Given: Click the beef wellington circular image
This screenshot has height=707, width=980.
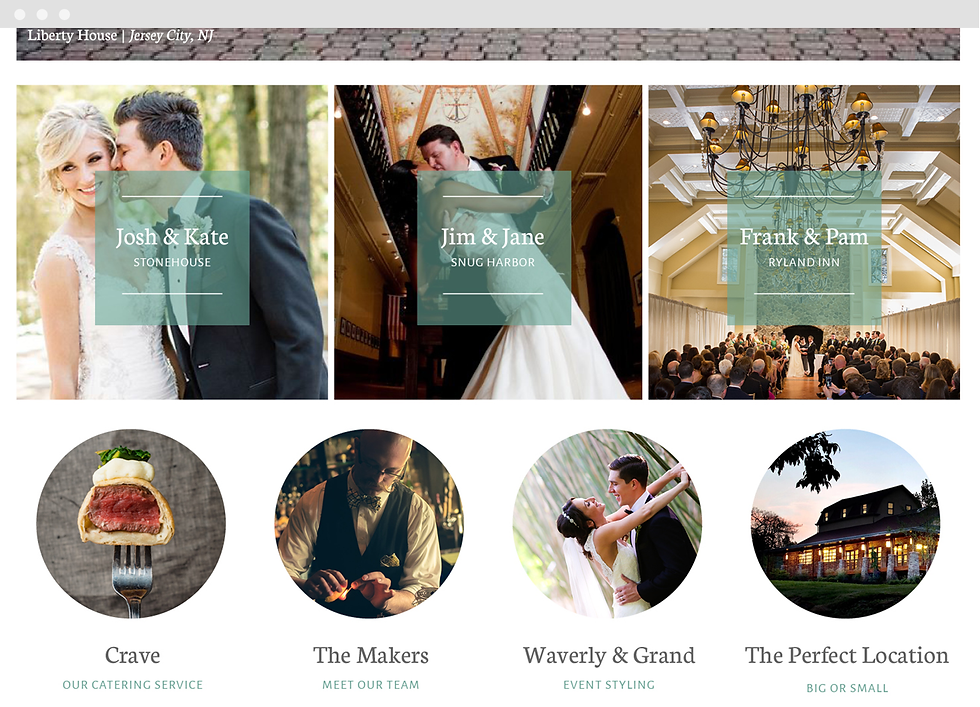Looking at the screenshot, I should [x=131, y=523].
